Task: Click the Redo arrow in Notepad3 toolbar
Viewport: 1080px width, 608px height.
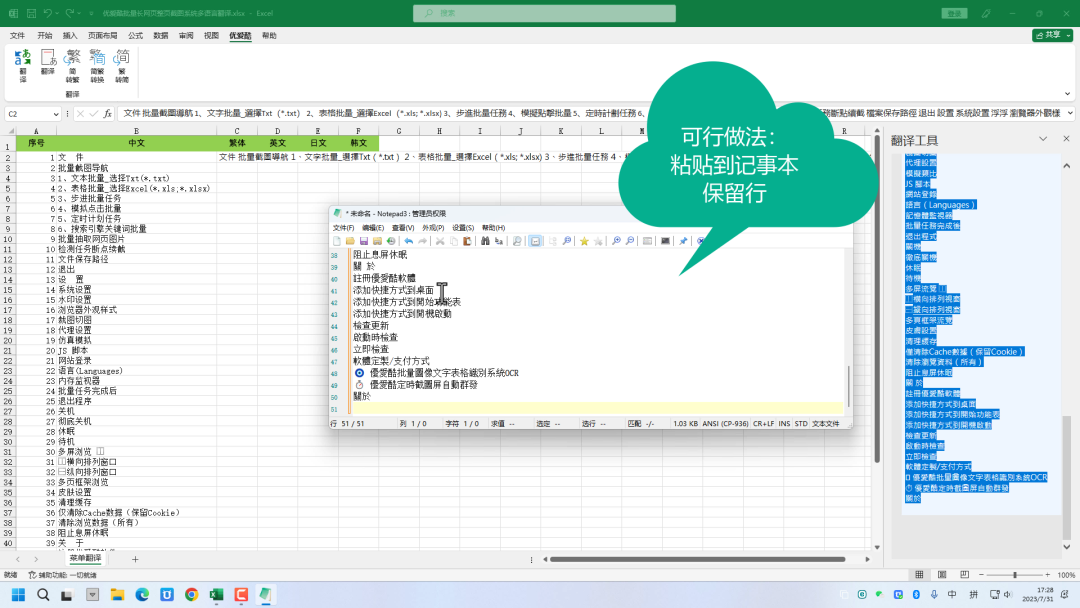Action: coord(422,241)
